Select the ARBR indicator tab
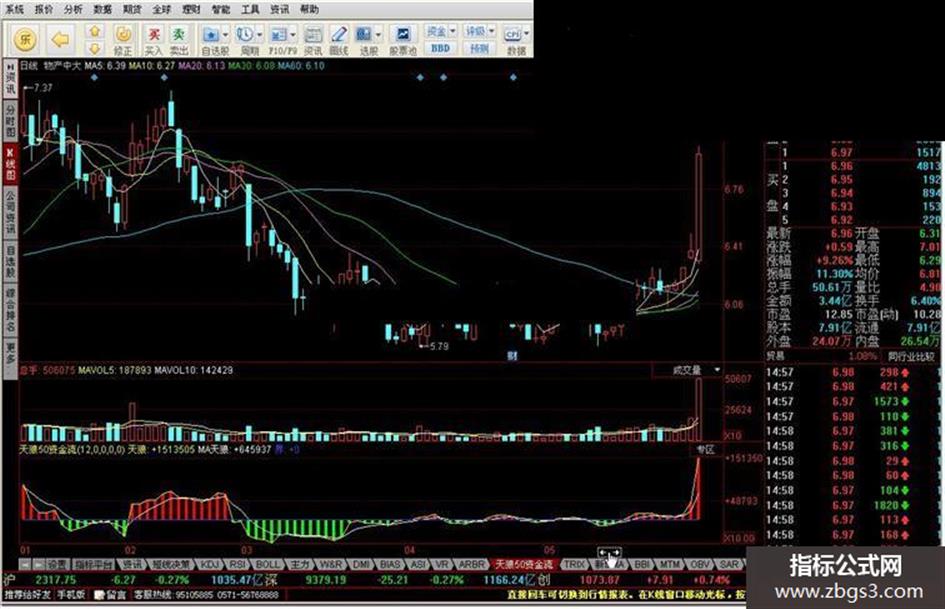This screenshot has width=945, height=609. click(x=472, y=564)
